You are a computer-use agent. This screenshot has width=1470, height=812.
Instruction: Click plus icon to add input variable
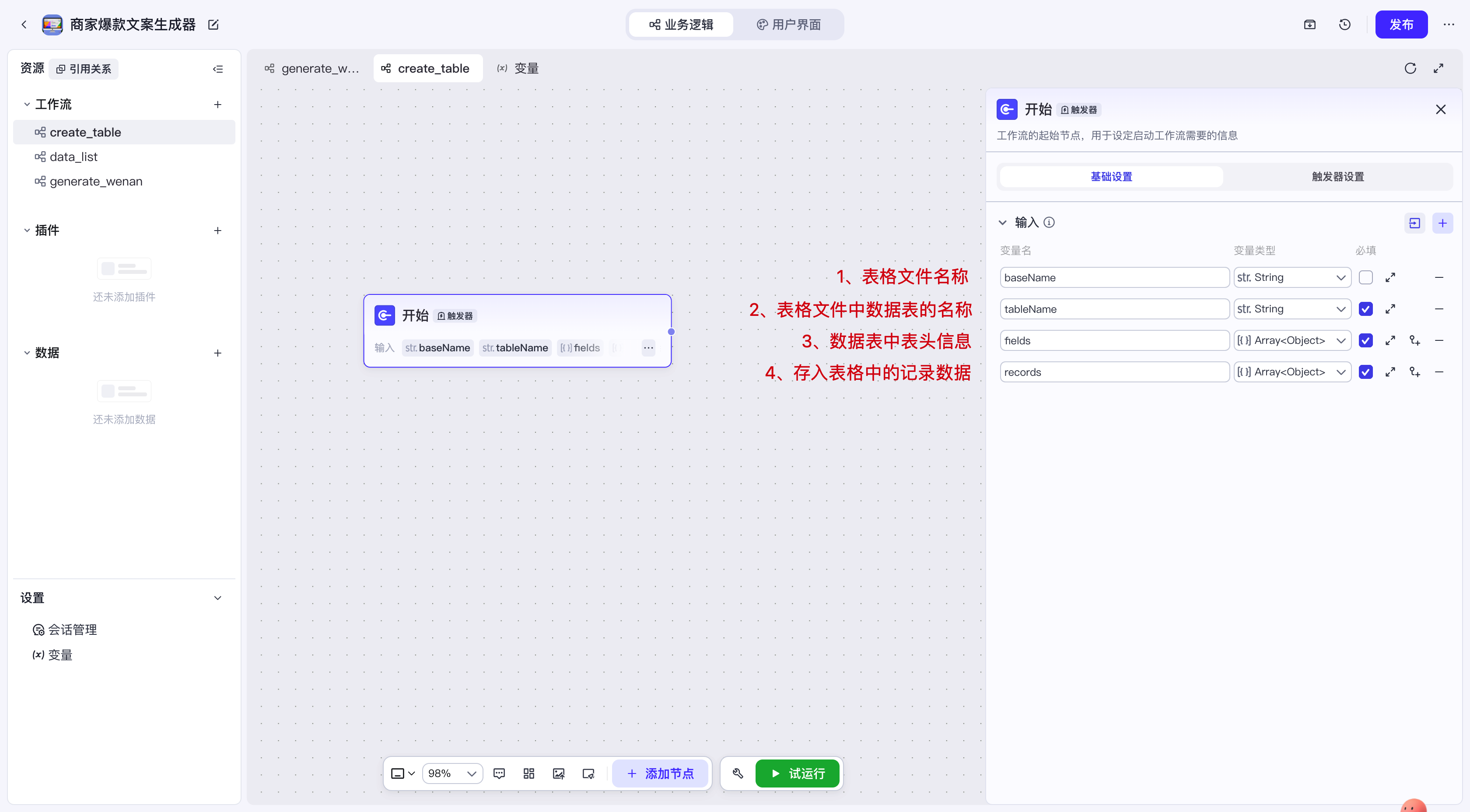pyautogui.click(x=1442, y=223)
